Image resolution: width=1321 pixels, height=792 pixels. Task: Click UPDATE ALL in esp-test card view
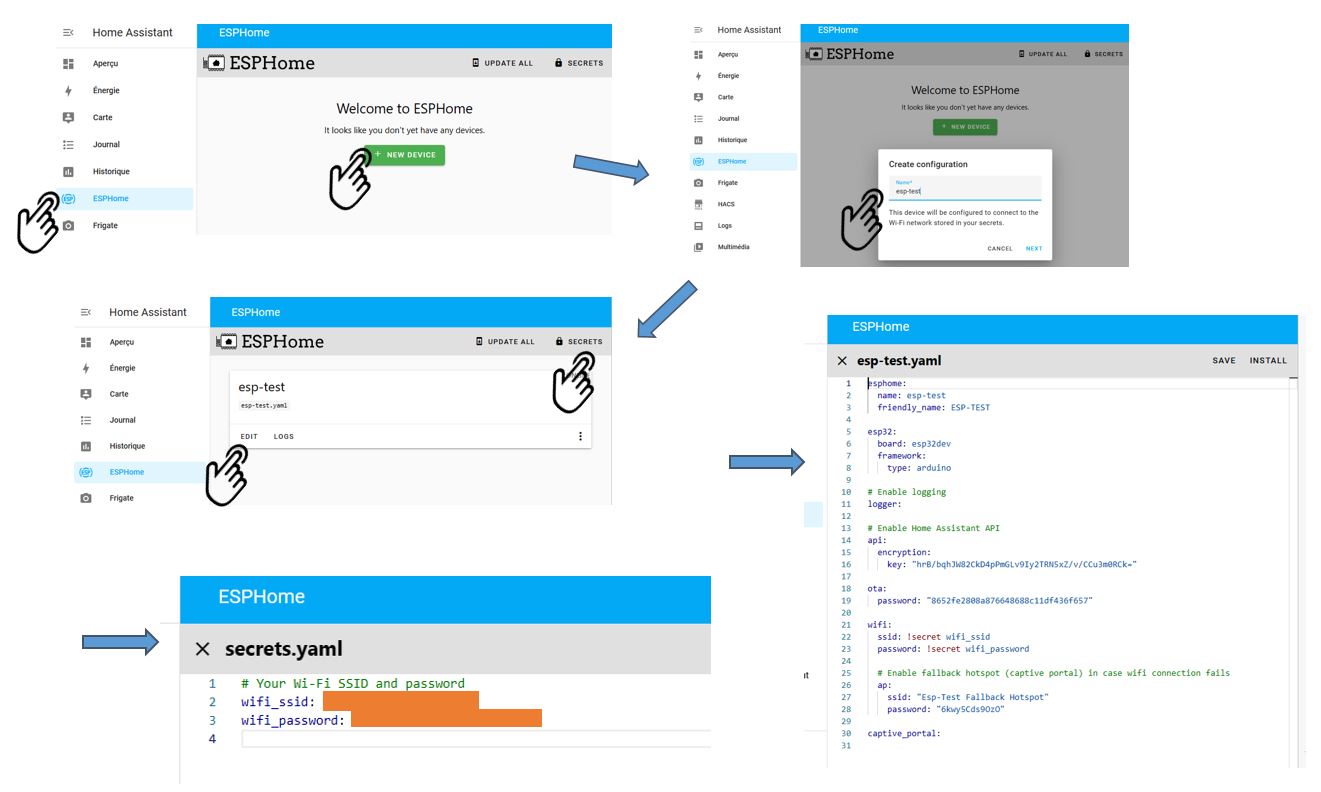click(x=505, y=342)
